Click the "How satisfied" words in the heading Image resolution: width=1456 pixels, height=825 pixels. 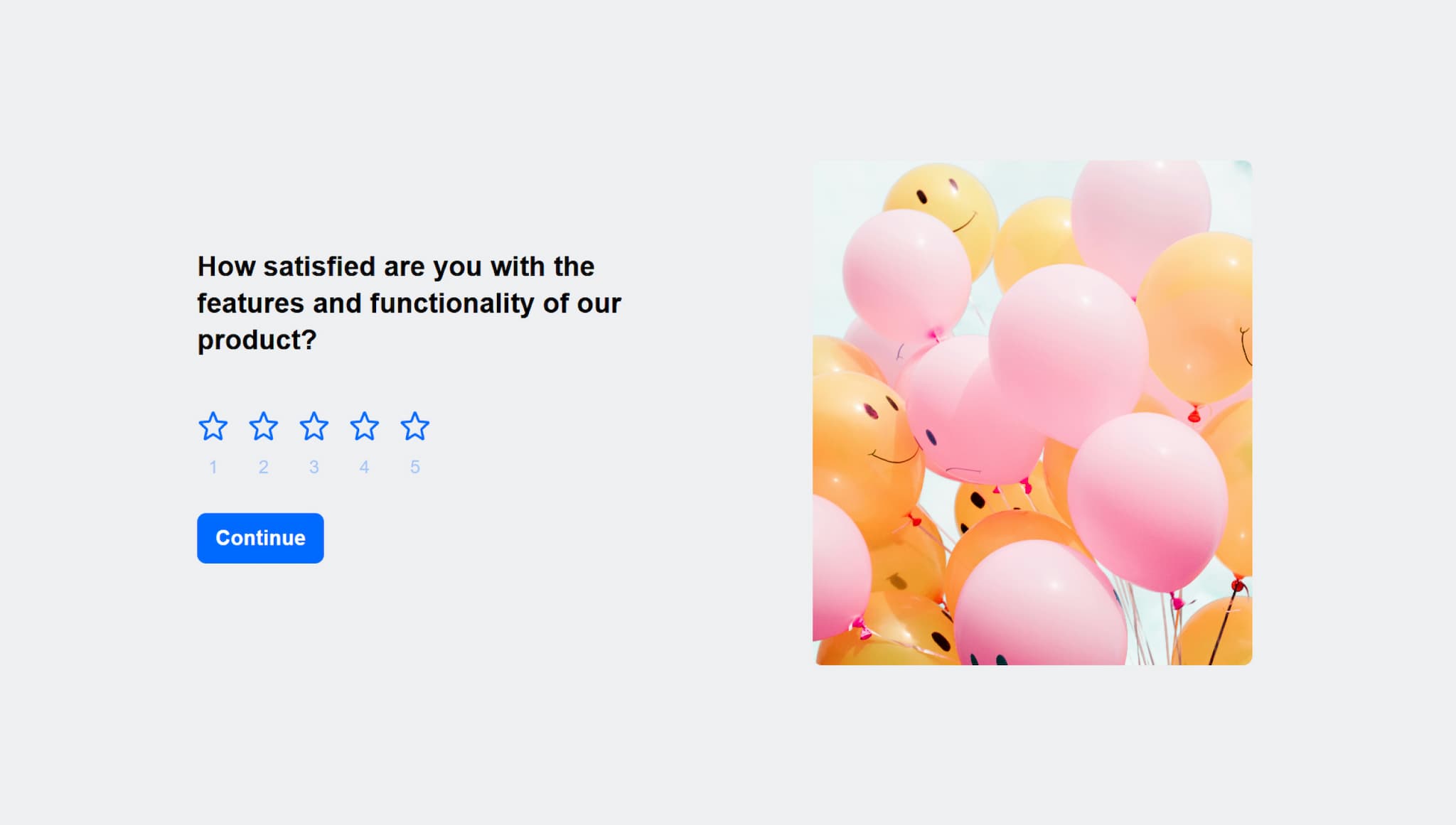click(x=287, y=266)
